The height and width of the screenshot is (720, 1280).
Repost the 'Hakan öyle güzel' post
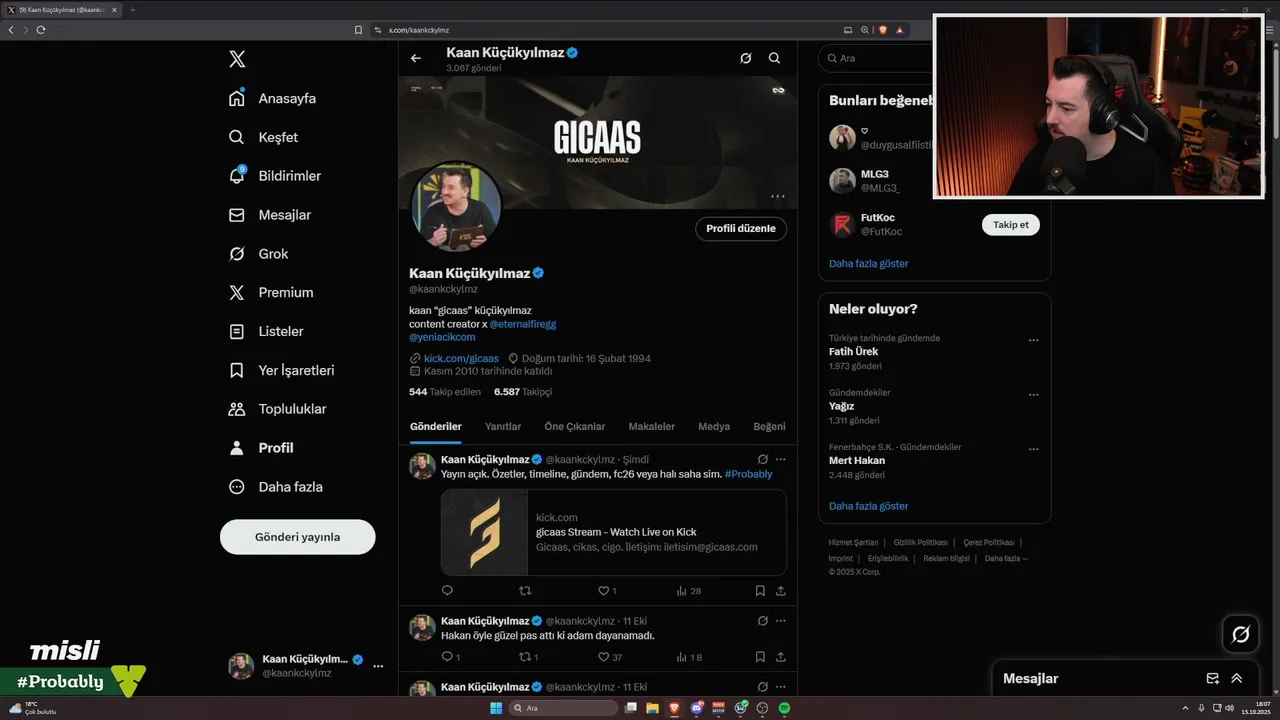click(525, 657)
